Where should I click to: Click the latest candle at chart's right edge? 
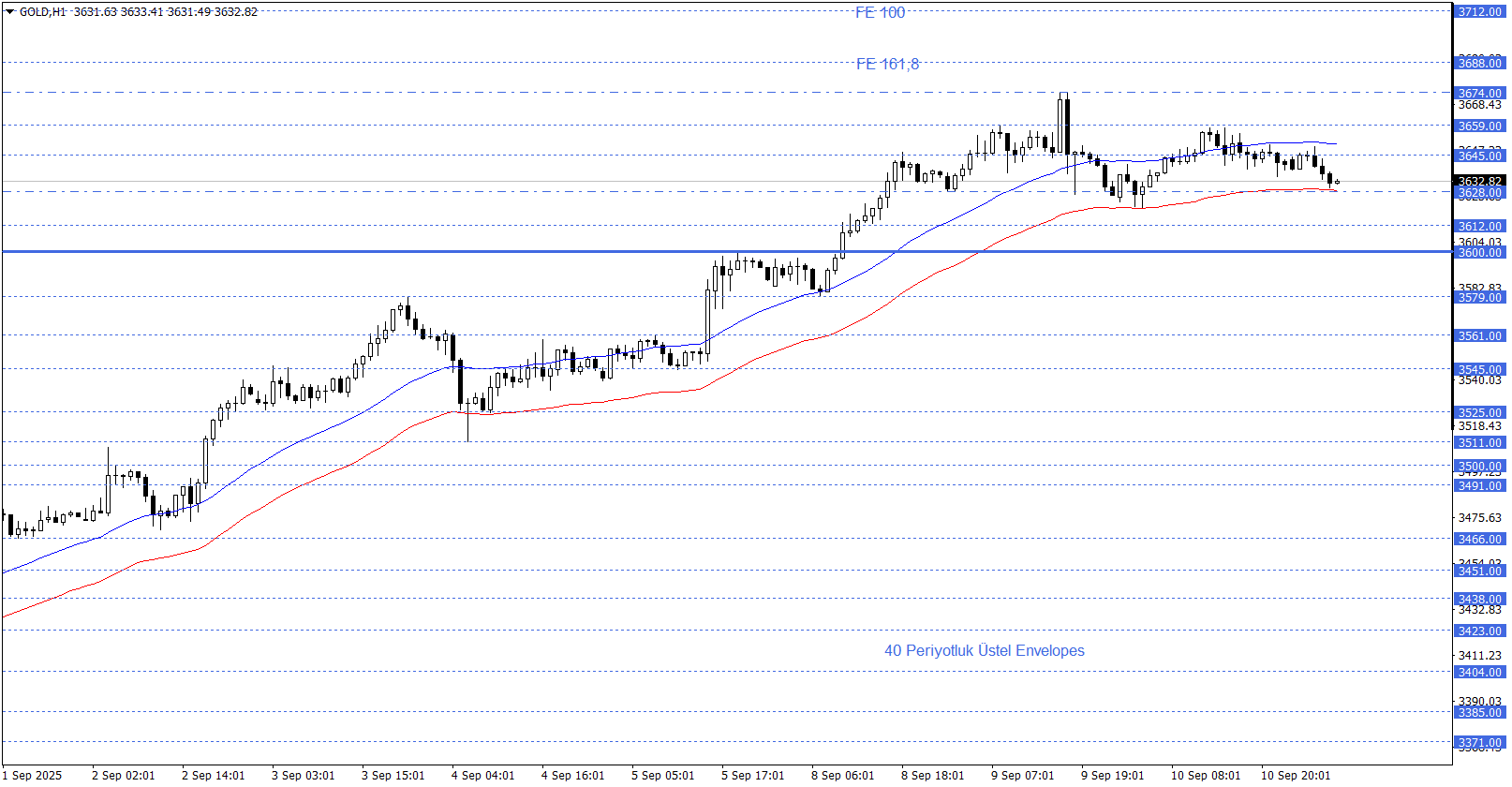[1337, 182]
